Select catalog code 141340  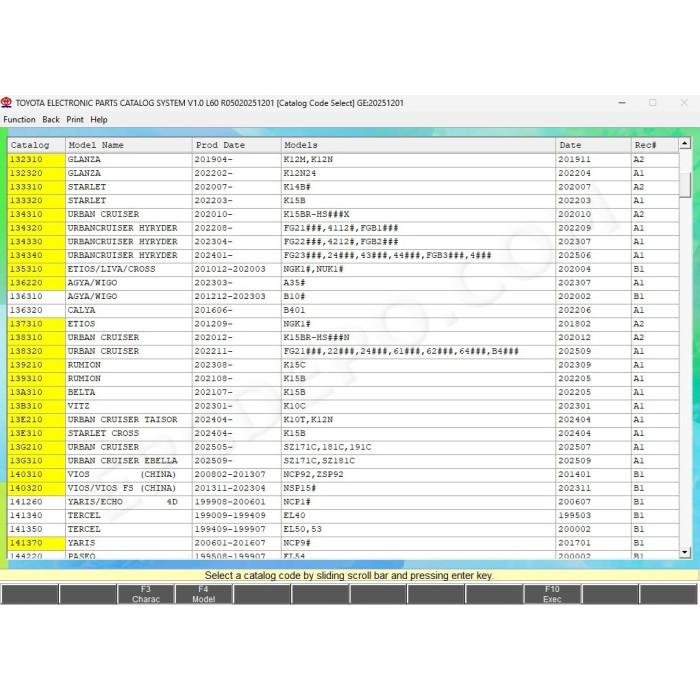pyautogui.click(x=36, y=515)
